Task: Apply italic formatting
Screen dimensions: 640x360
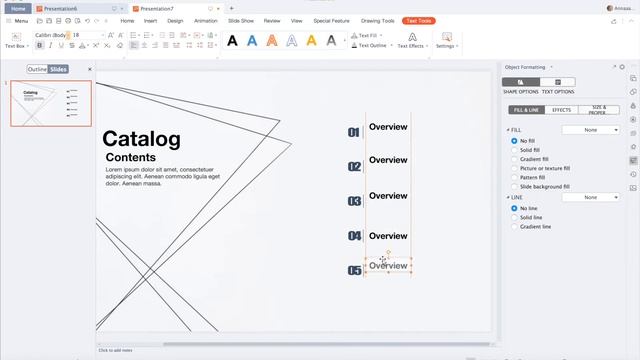Action: [x=51, y=46]
